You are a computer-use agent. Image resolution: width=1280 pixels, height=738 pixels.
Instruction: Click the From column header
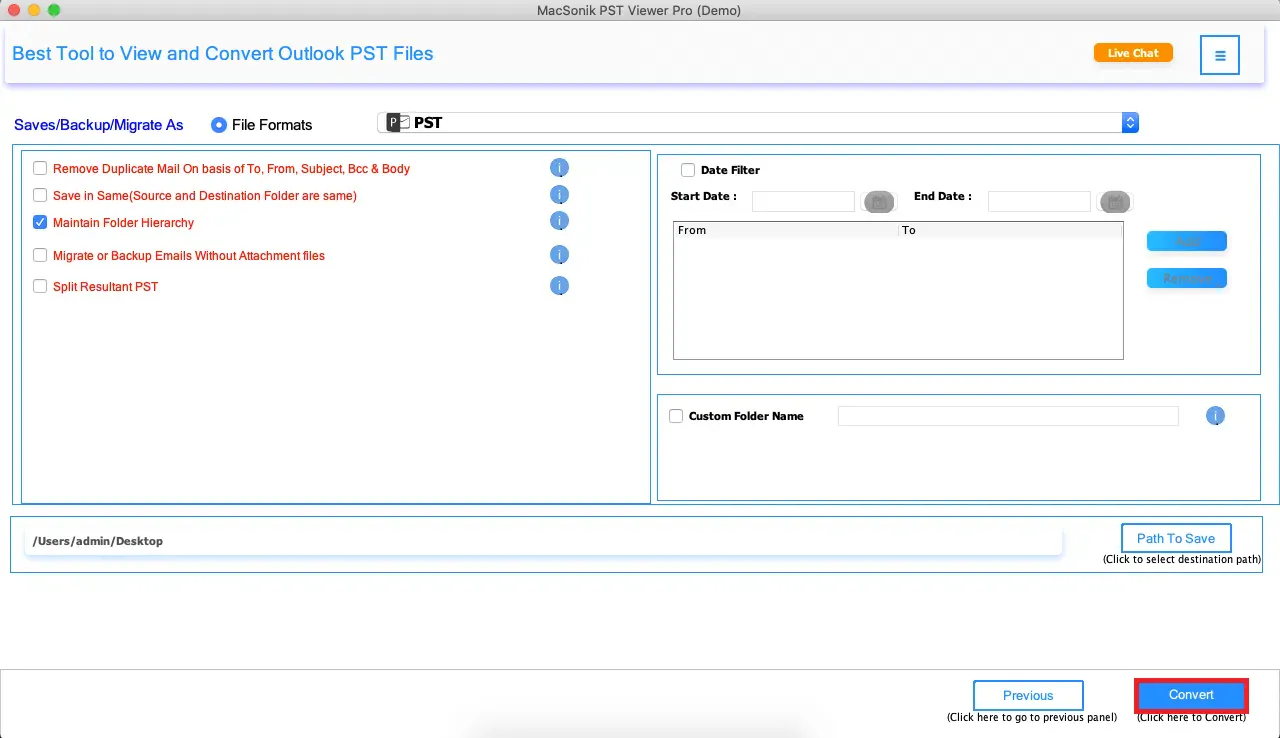(786, 230)
